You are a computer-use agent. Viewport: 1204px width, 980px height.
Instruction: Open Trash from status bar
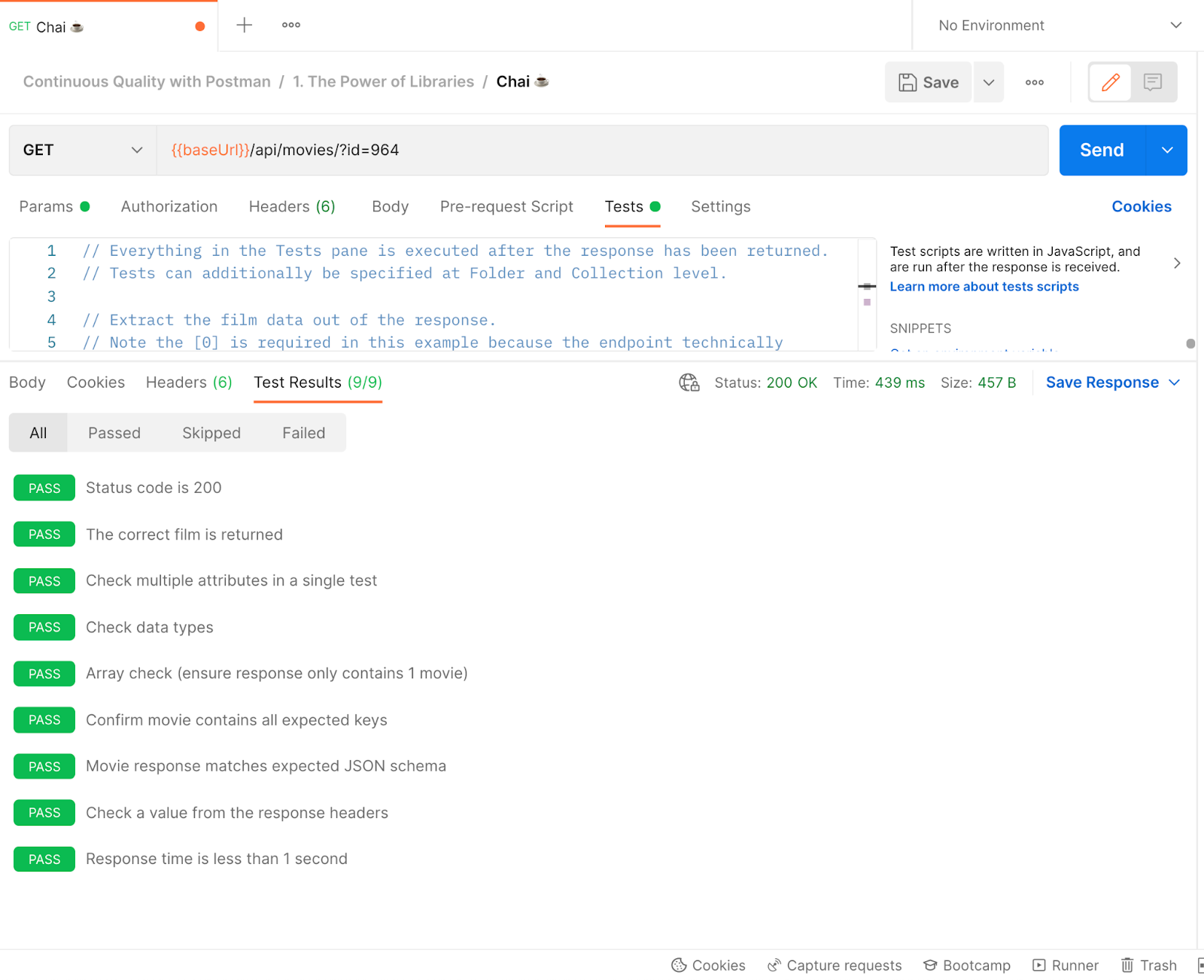(x=1149, y=965)
